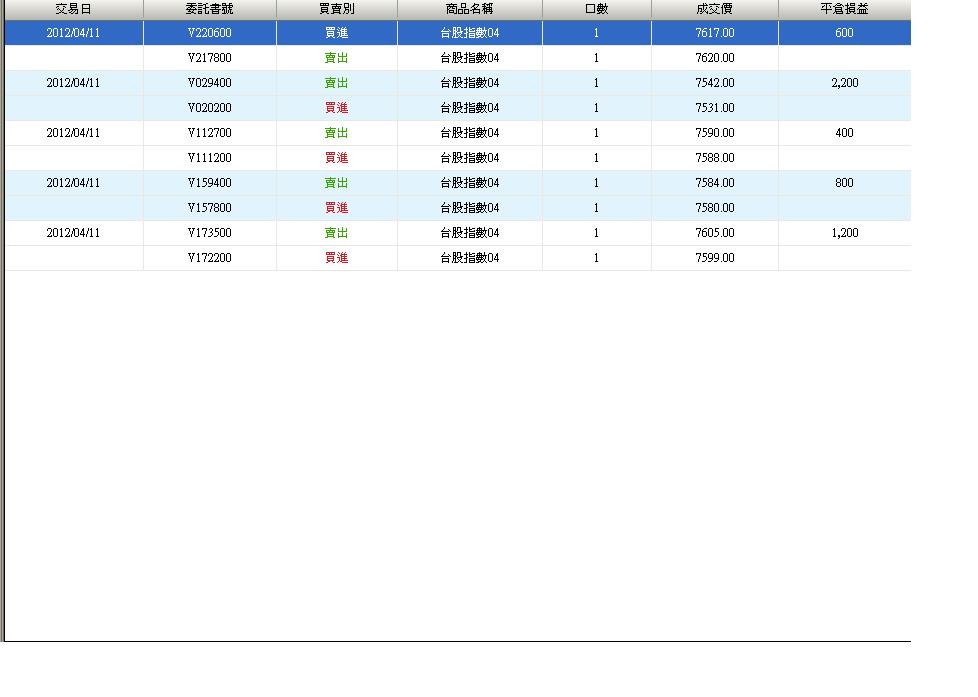Viewport: 978px width, 697px height.
Task: Click the price 7620.00 cell
Action: click(715, 58)
